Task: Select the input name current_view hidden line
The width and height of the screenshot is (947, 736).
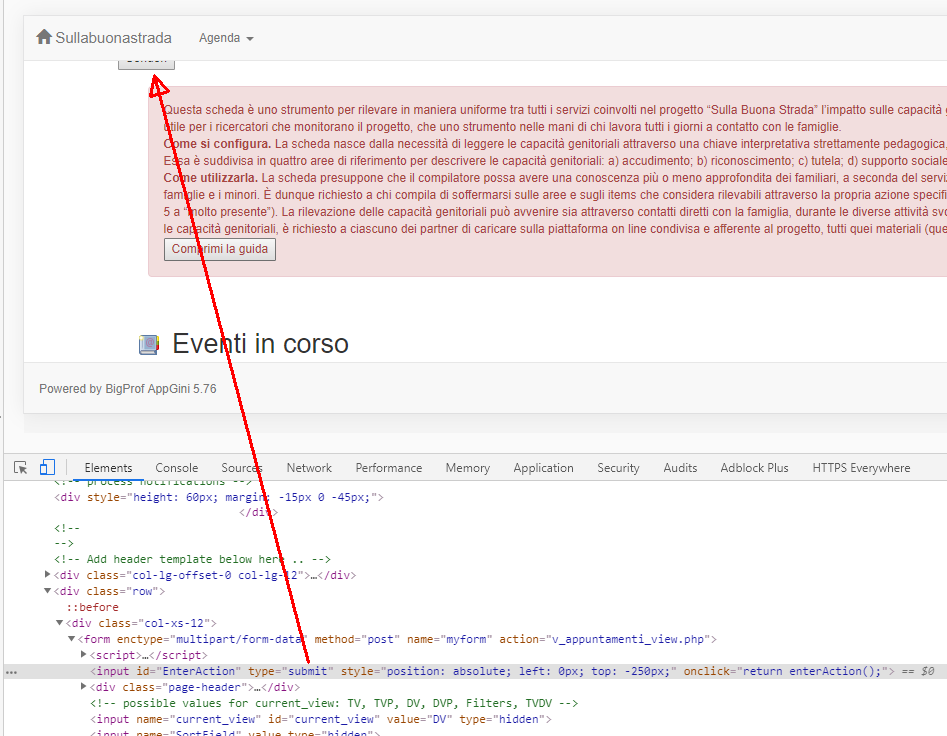Action: pos(321,719)
